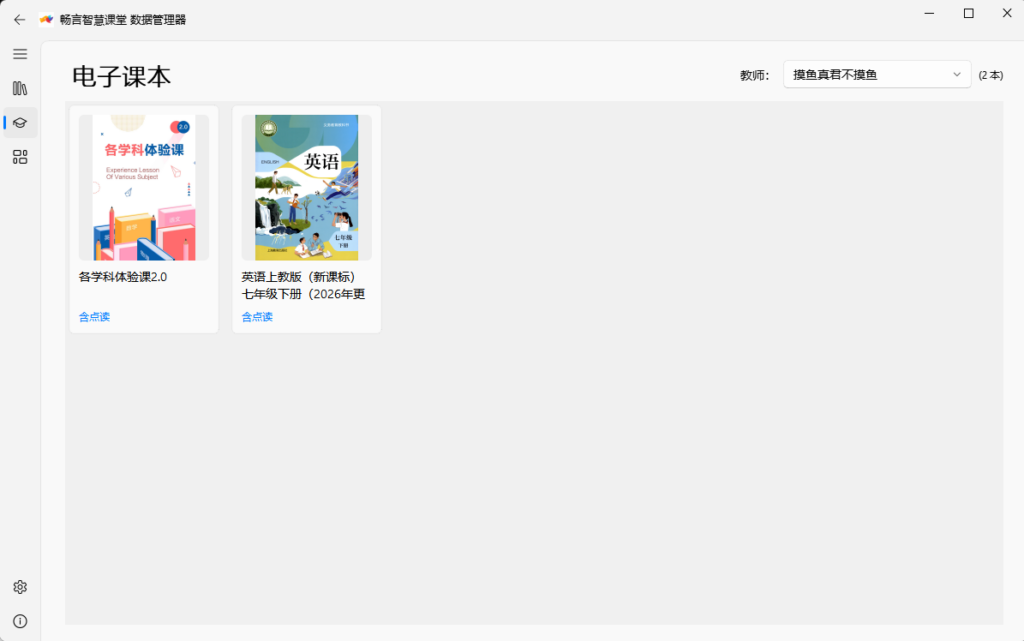Close the 数据管理器 window
The image size is (1024, 641).
click(x=1006, y=13)
